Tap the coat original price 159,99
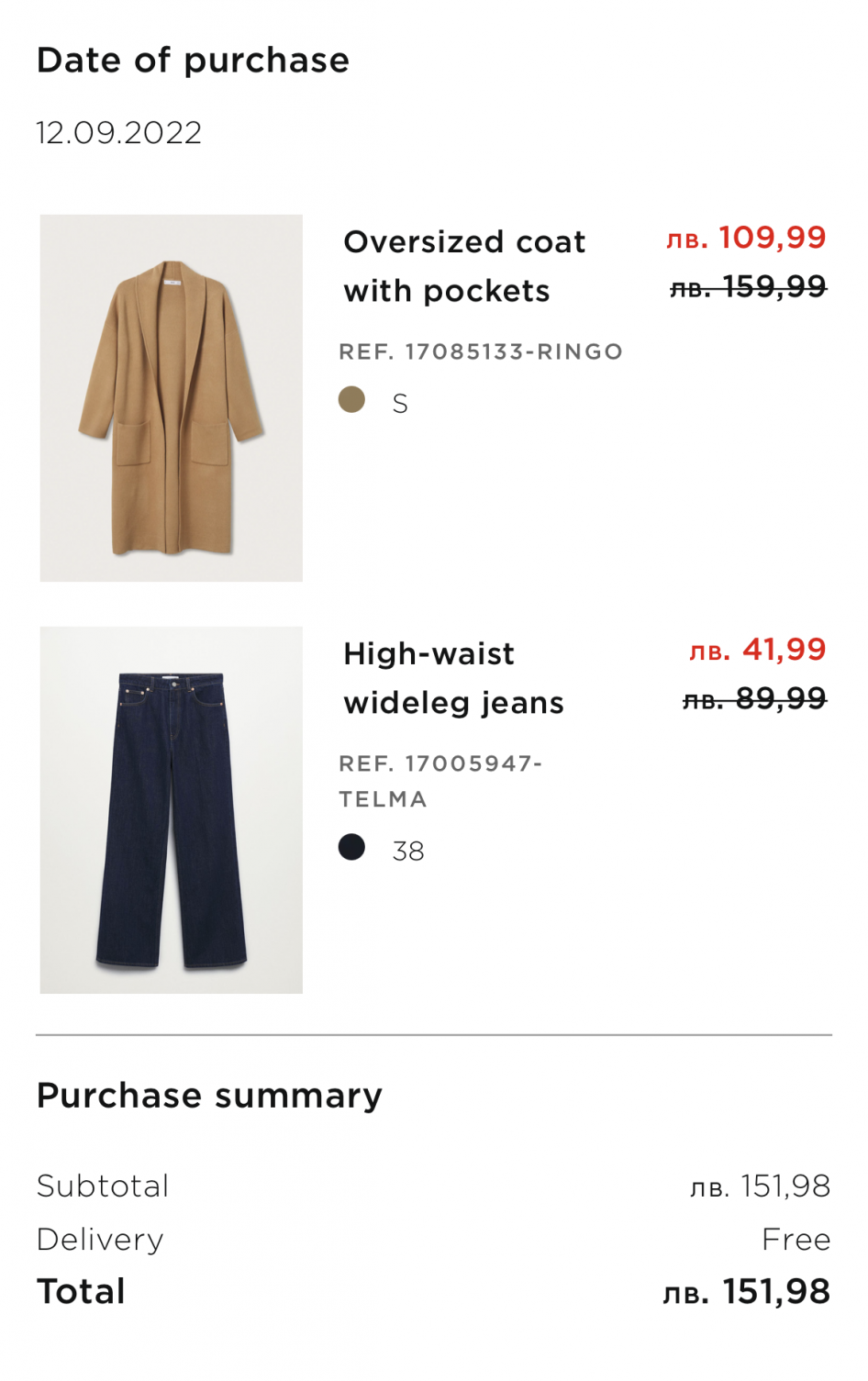 pos(748,287)
